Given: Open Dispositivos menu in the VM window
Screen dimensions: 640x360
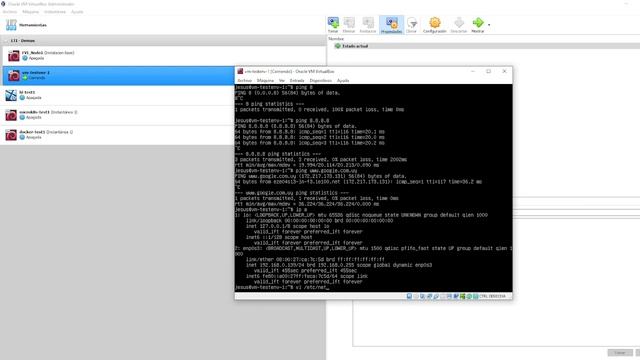Looking at the screenshot, I should point(320,81).
